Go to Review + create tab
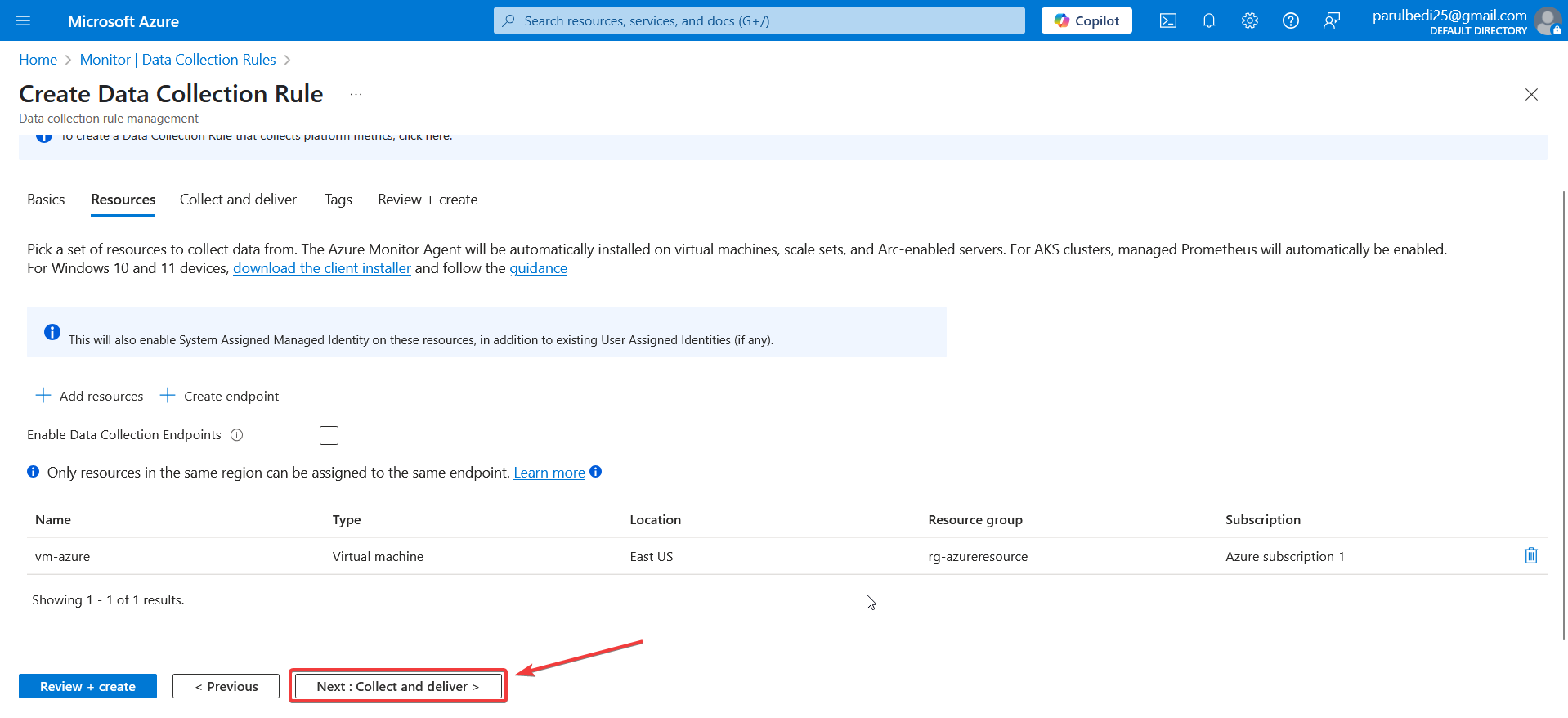Image resolution: width=1568 pixels, height=718 pixels. coord(428,200)
